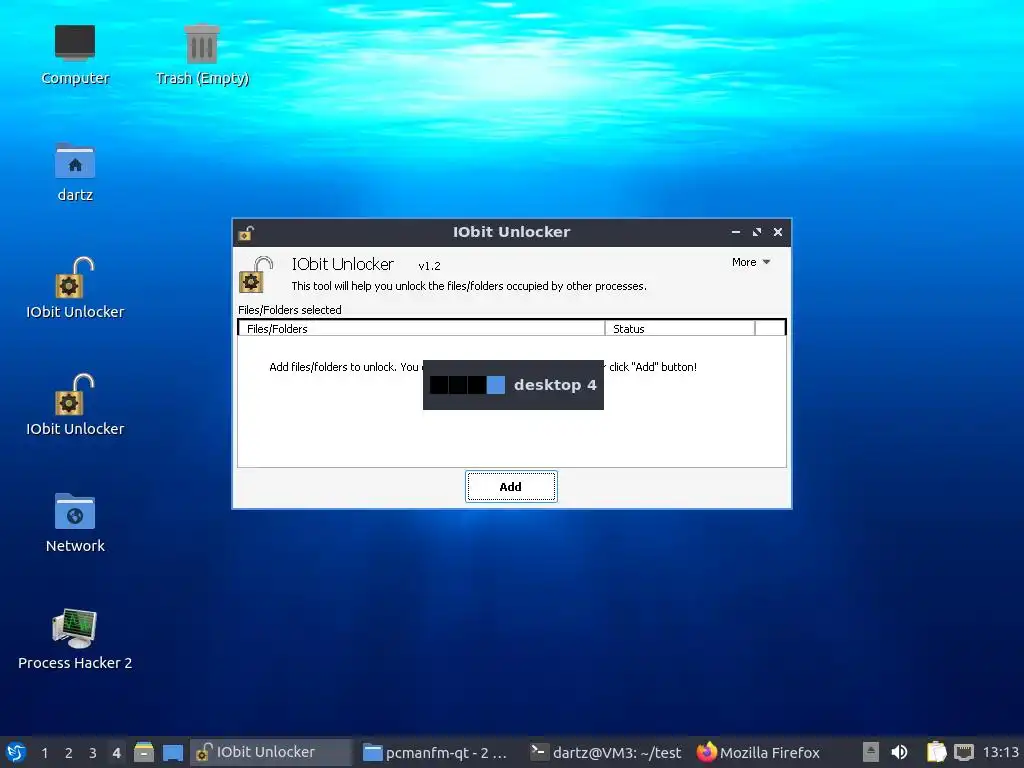Click the padlock icon in IObit Unlocker title bar
Screen dimensions: 1024x768
tap(246, 232)
